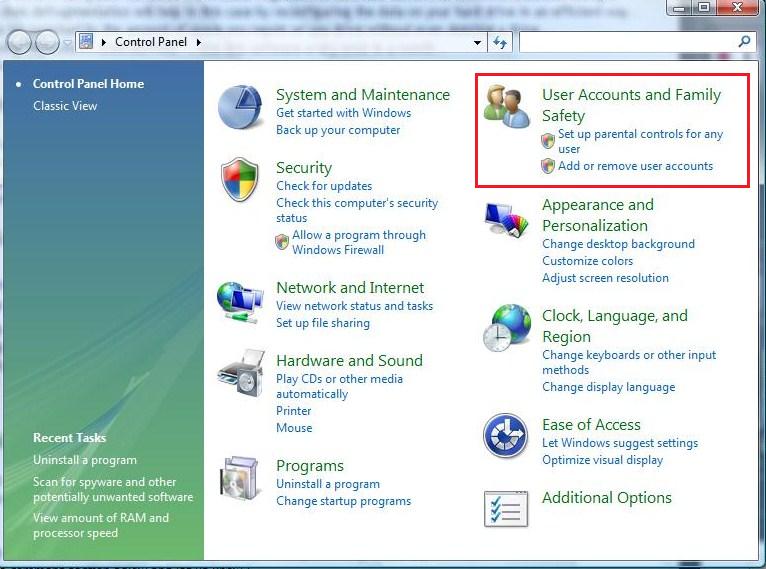This screenshot has height=569, width=766.
Task: Click Change desktop background
Action: pyautogui.click(x=618, y=244)
